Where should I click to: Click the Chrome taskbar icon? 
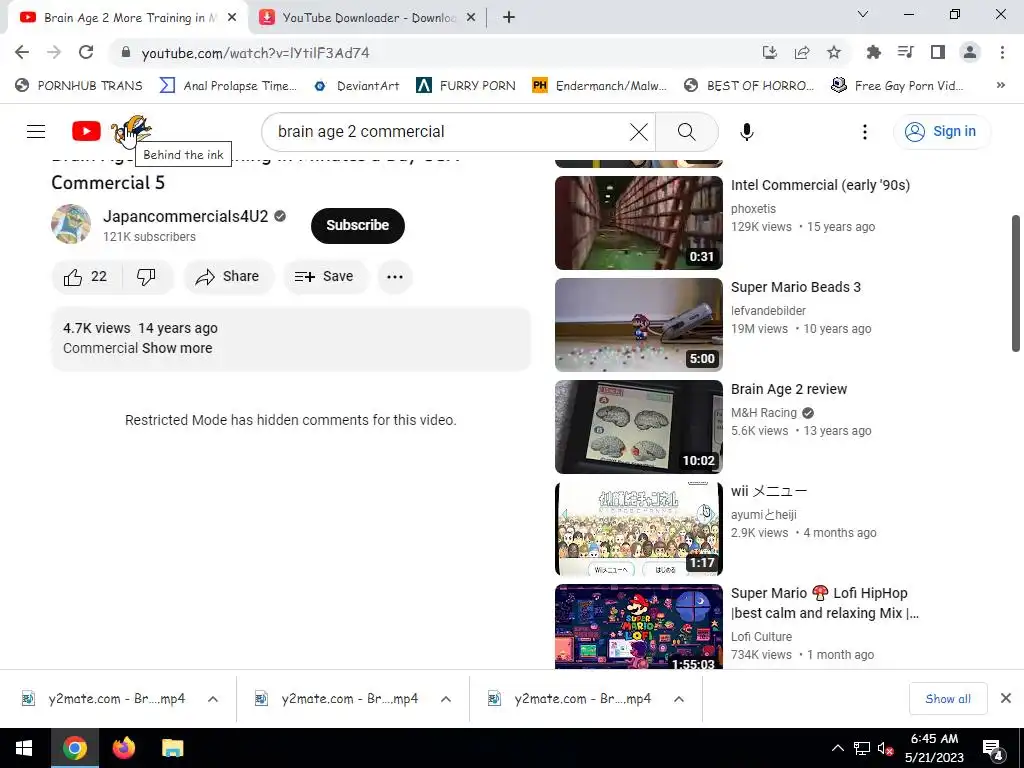[x=74, y=748]
